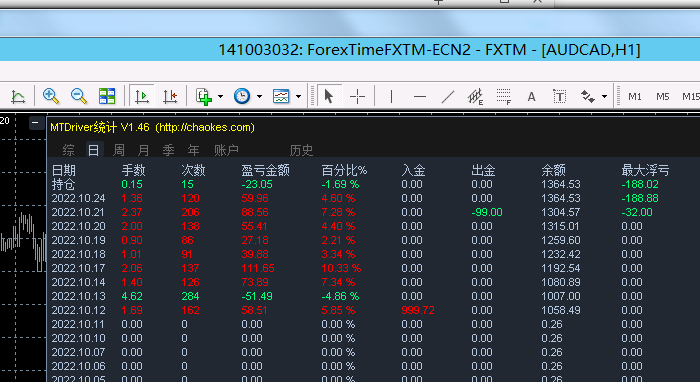The image size is (700, 382).
Task: Click the 手数 column header
Action: pos(133,170)
